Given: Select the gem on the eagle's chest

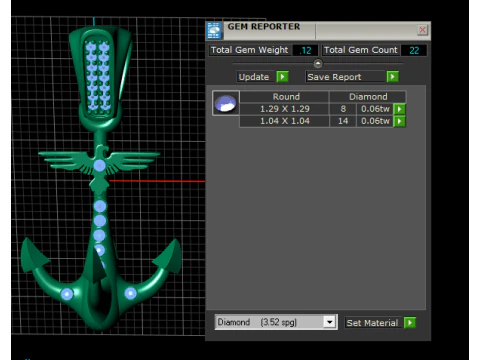Looking at the screenshot, I should [99, 165].
